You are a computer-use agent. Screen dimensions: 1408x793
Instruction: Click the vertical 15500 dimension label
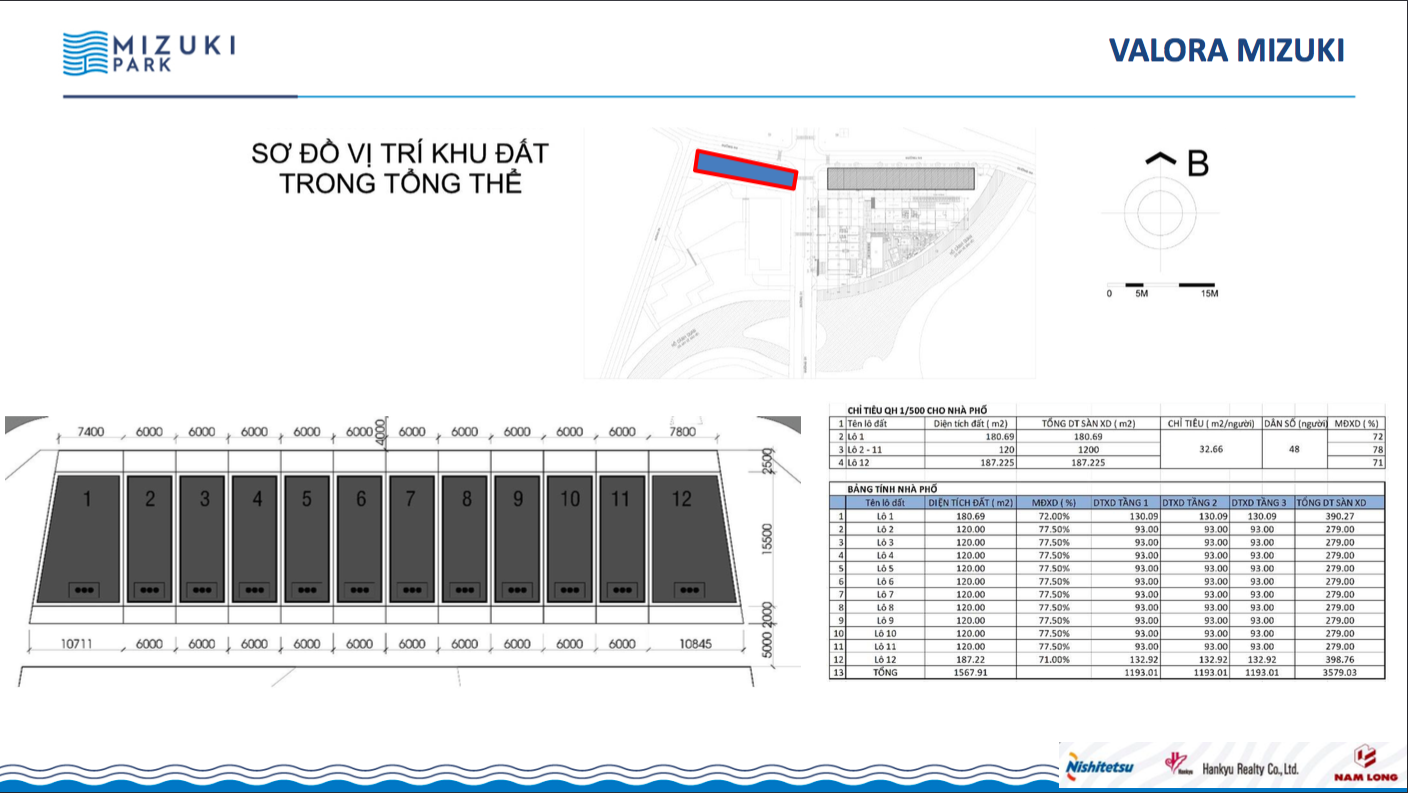[766, 539]
